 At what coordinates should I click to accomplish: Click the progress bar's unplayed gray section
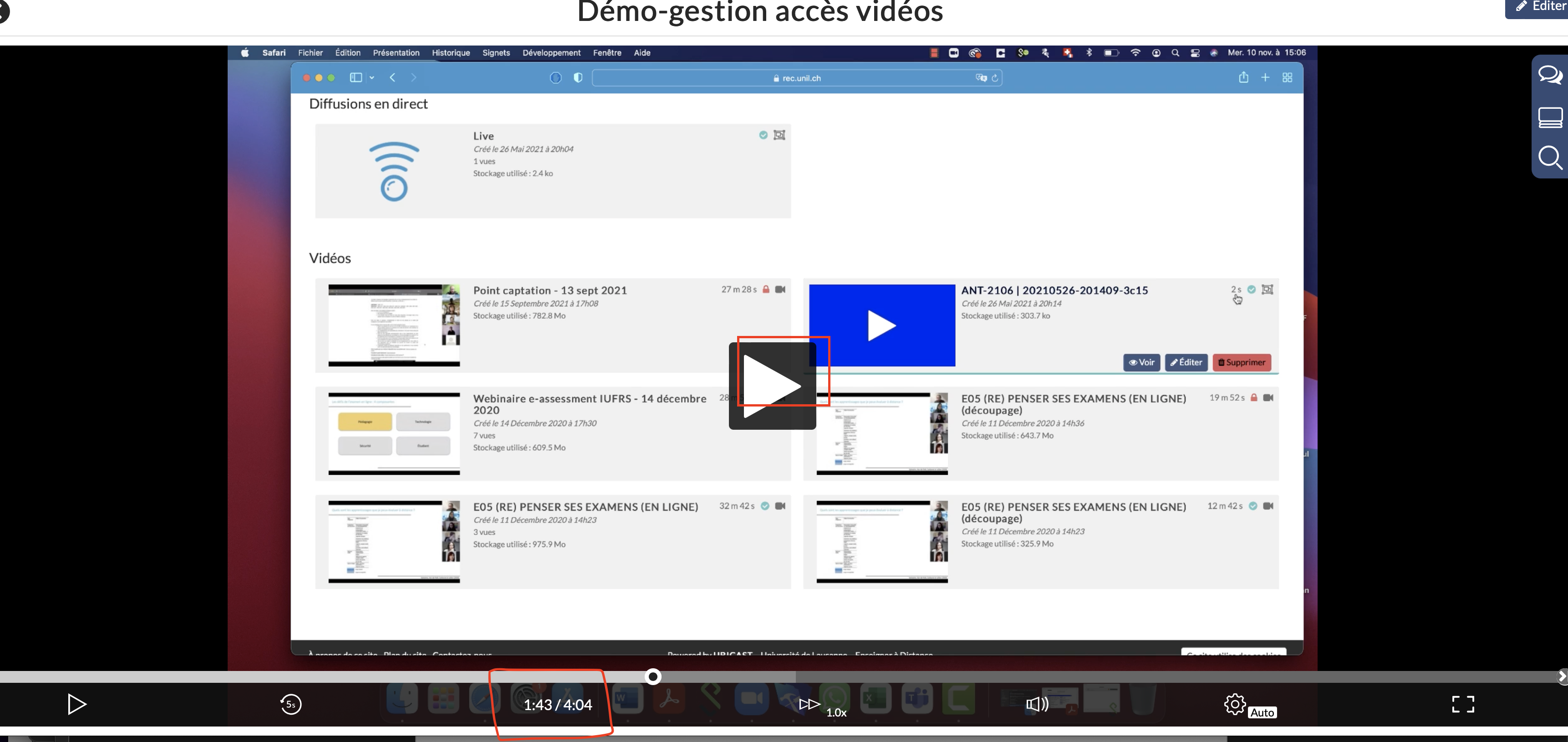point(1096,676)
